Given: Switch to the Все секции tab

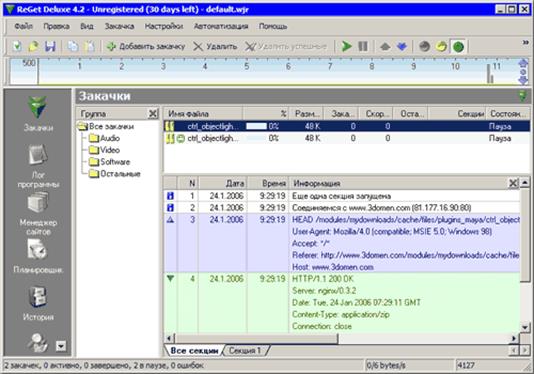Looking at the screenshot, I should 194,350.
